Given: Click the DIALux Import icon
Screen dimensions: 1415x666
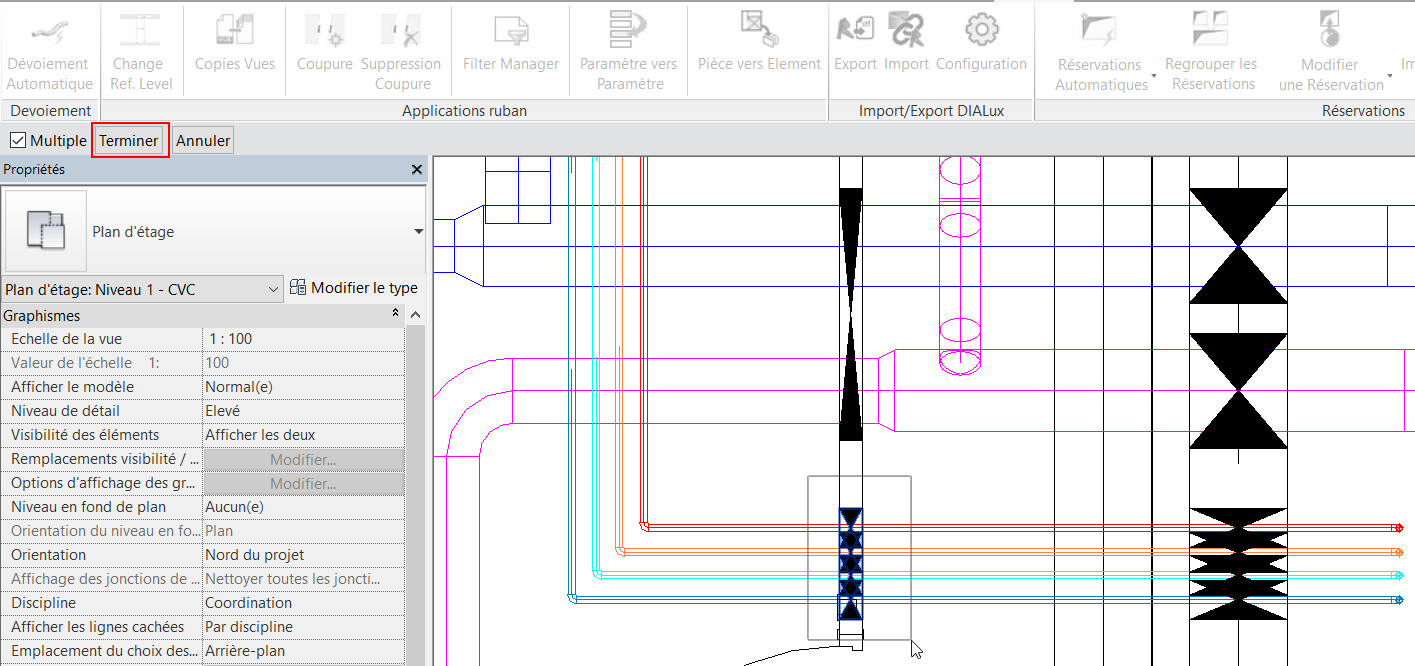Looking at the screenshot, I should 907,30.
